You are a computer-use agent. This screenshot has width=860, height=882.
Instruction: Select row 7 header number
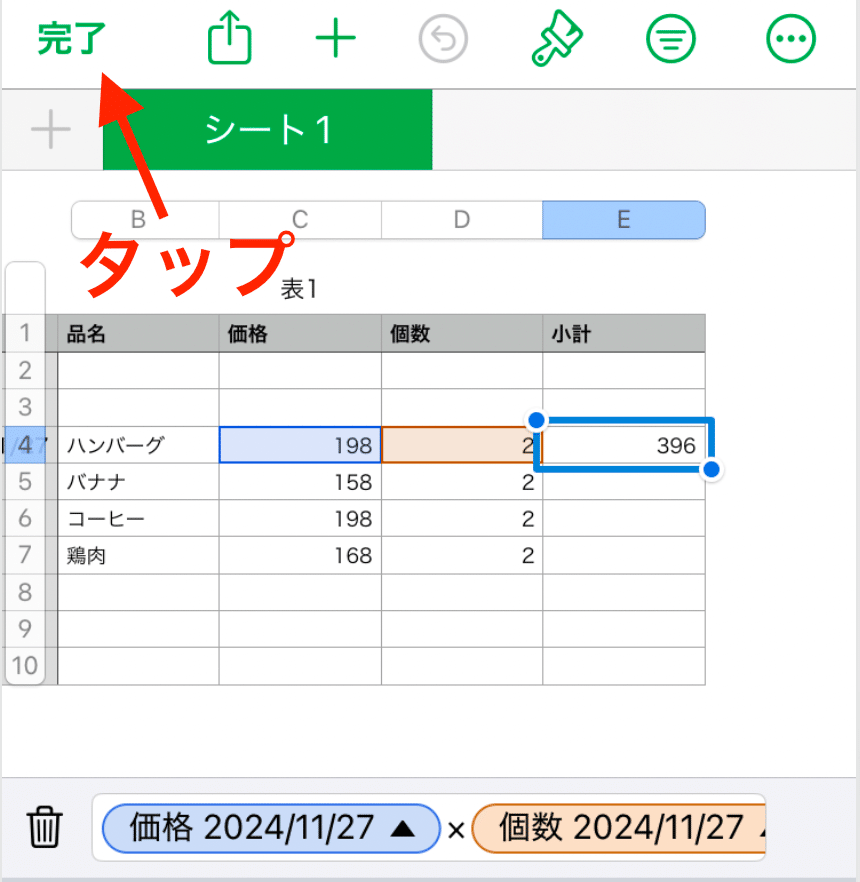25,555
